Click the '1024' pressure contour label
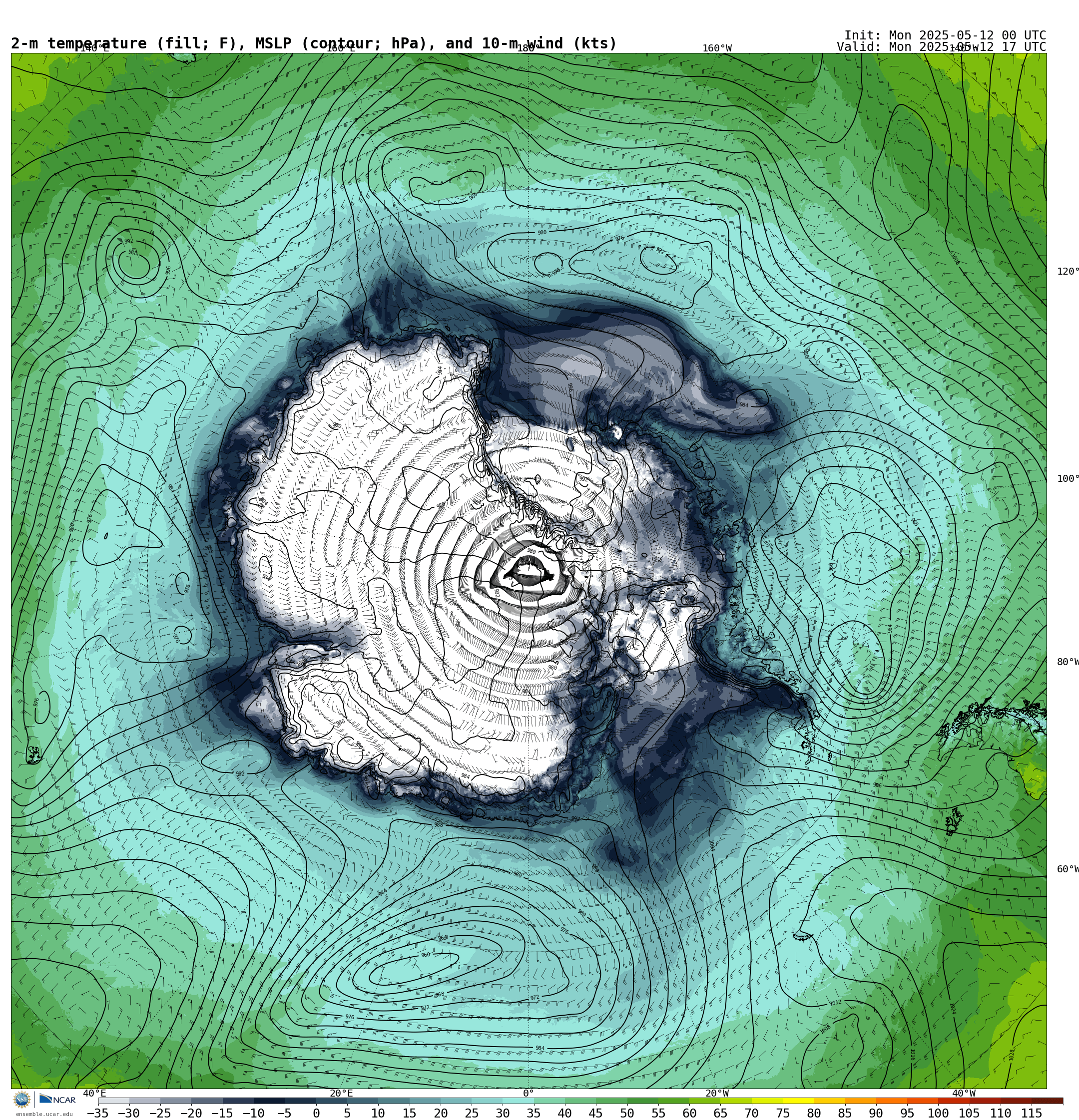 click(953, 1009)
